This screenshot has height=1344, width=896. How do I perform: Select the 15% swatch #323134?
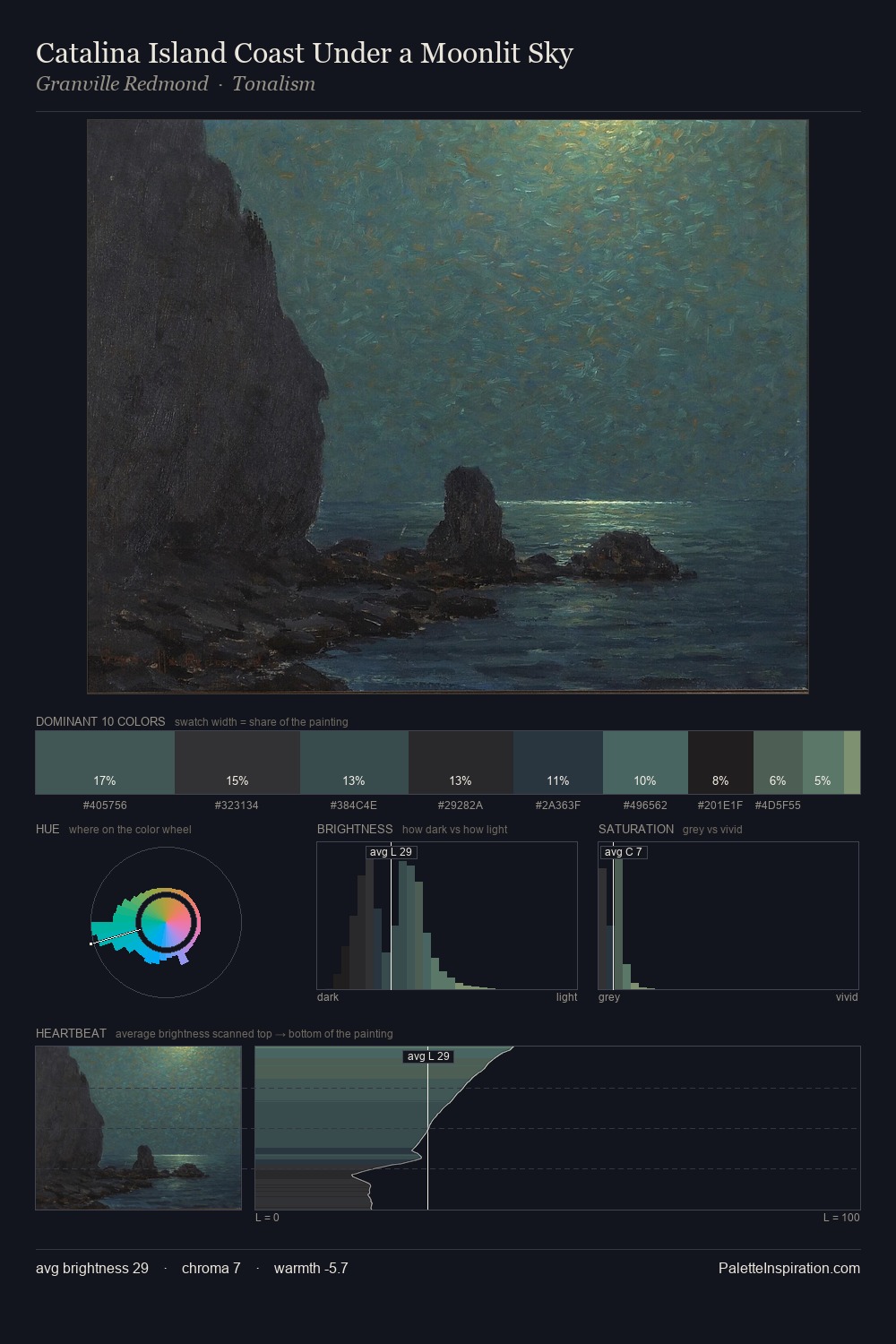[237, 762]
